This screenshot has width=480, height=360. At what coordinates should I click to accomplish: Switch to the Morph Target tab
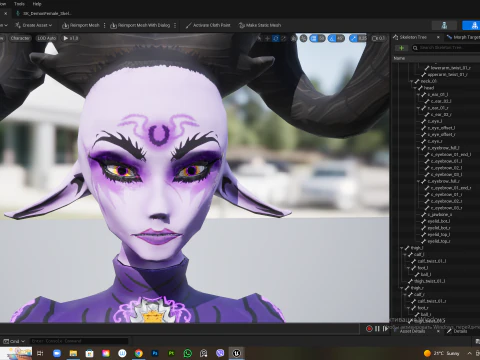tap(463, 37)
